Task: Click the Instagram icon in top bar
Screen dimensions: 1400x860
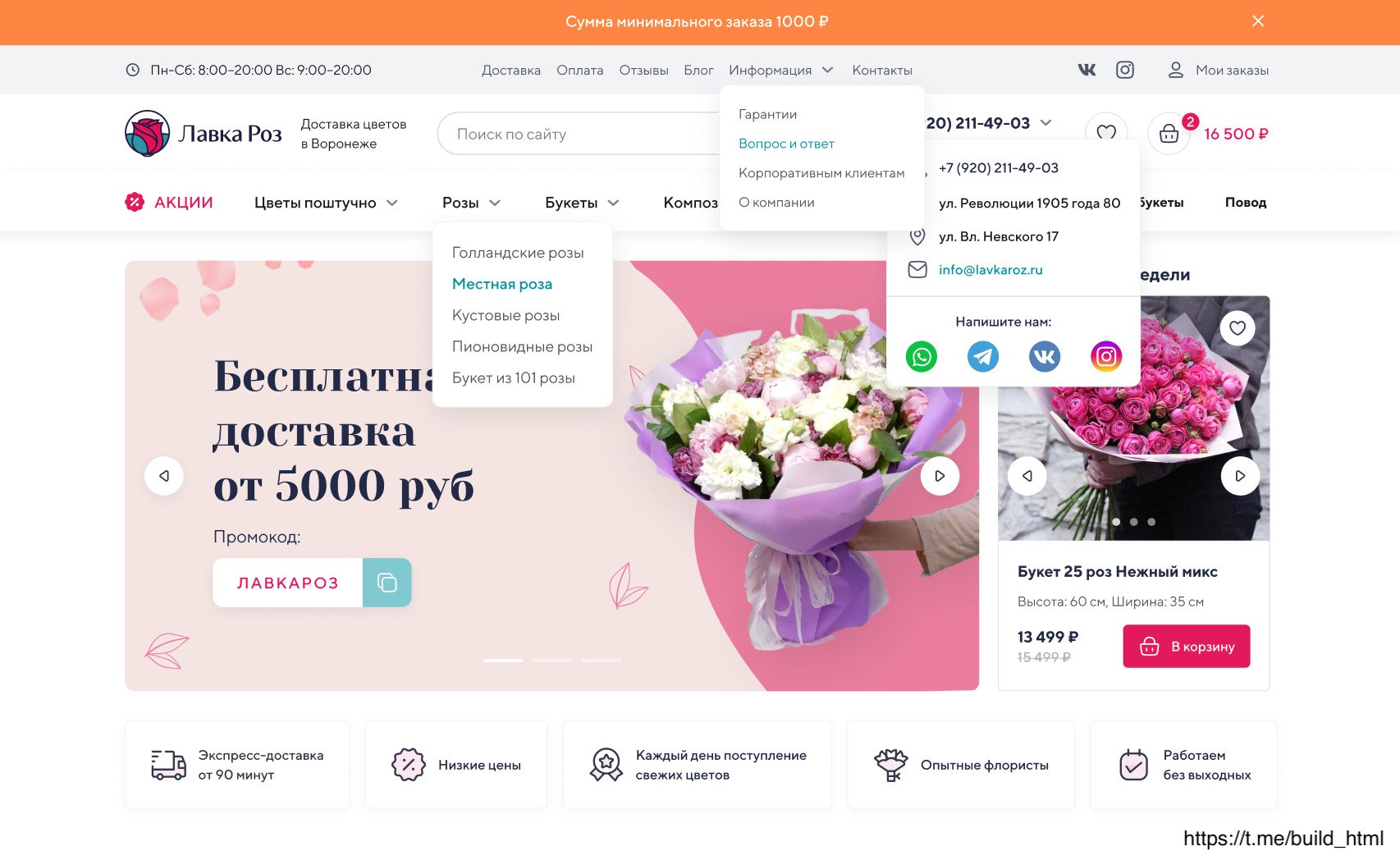Action: [x=1125, y=70]
